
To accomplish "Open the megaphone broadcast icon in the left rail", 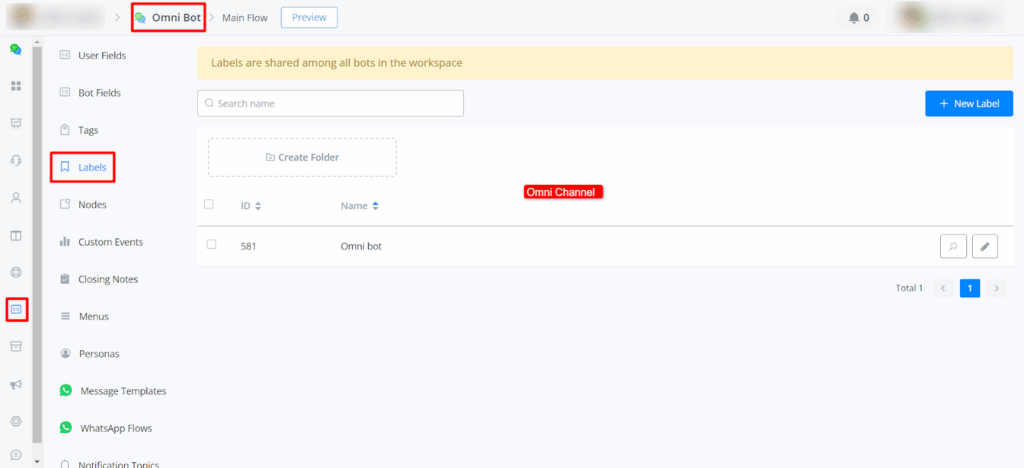I will click(x=16, y=385).
